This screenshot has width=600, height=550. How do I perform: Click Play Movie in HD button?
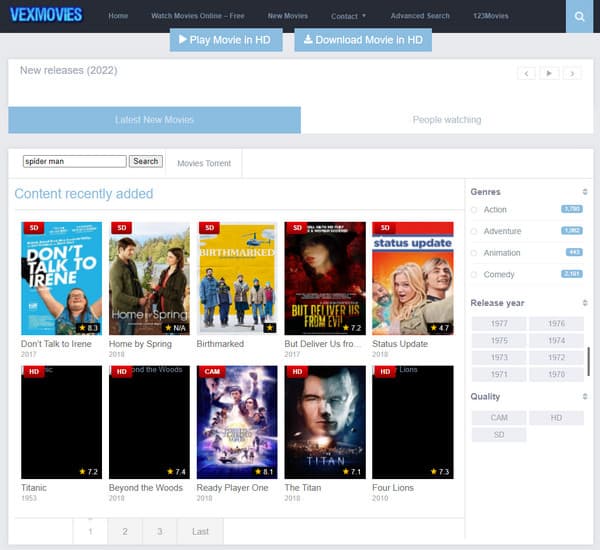(x=226, y=40)
